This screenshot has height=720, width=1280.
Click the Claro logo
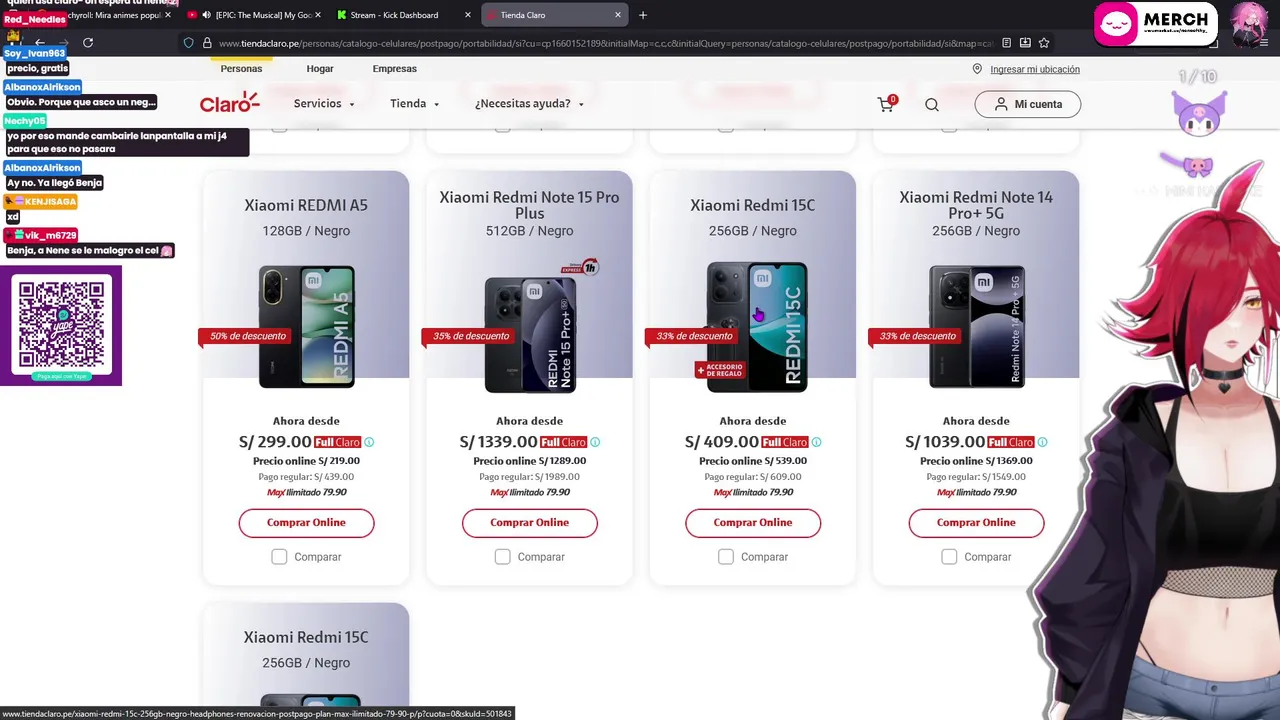(229, 103)
